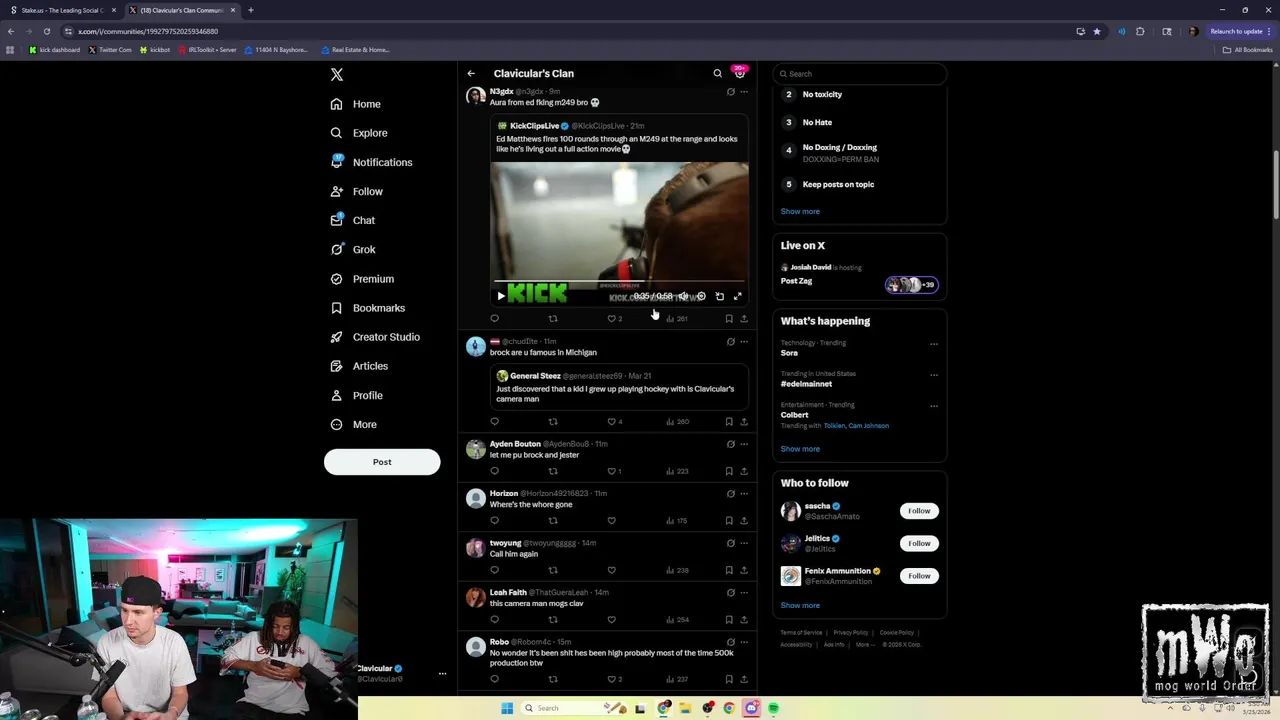Open Notifications in sidebar

coord(371,162)
